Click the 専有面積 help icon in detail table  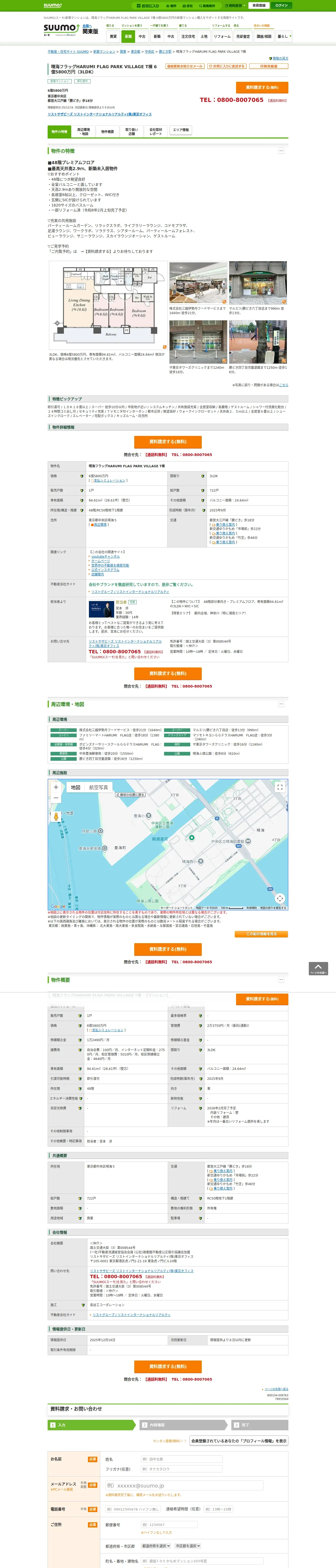pos(82,500)
